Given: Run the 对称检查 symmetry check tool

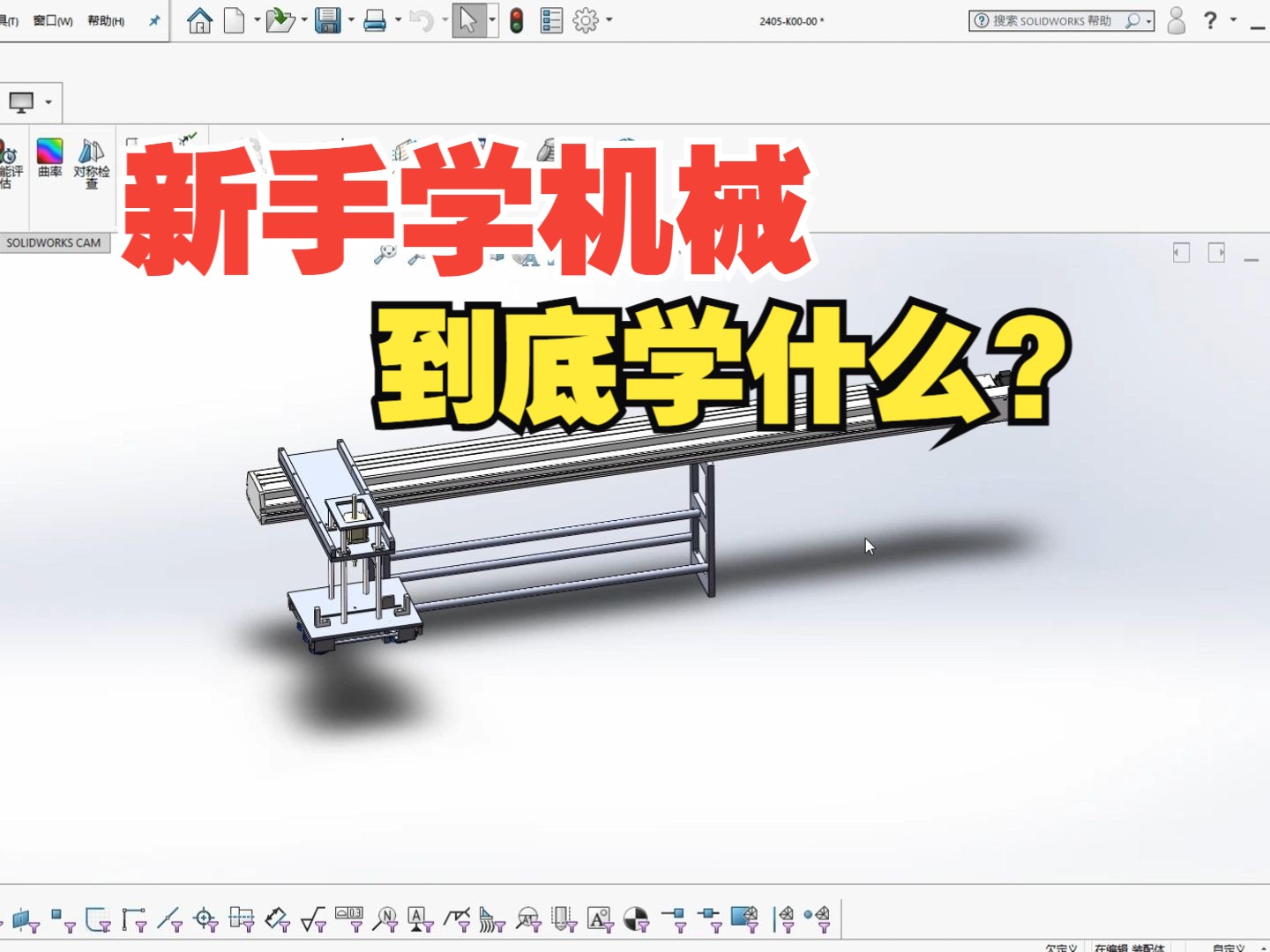Looking at the screenshot, I should [92, 164].
